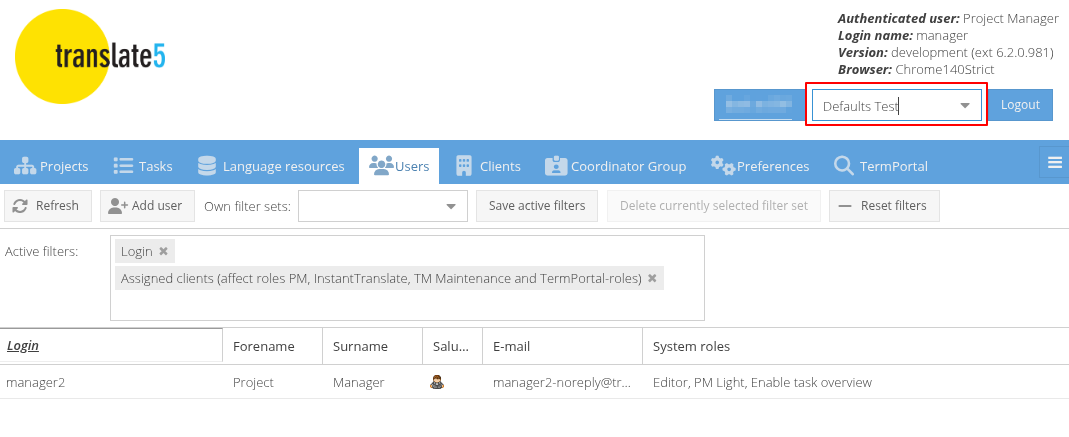Remove the Login active filter
The width and height of the screenshot is (1069, 437).
coord(164,251)
